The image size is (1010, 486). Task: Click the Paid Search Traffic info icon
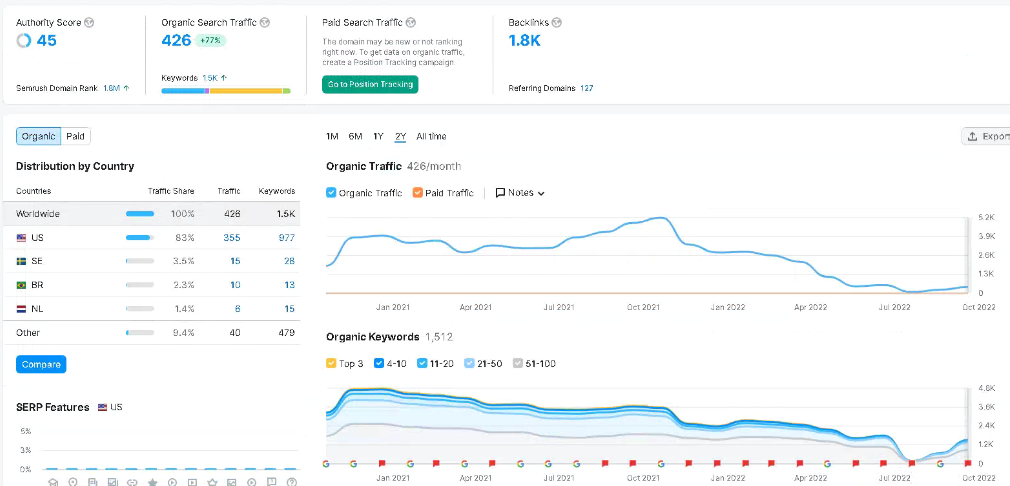point(411,22)
